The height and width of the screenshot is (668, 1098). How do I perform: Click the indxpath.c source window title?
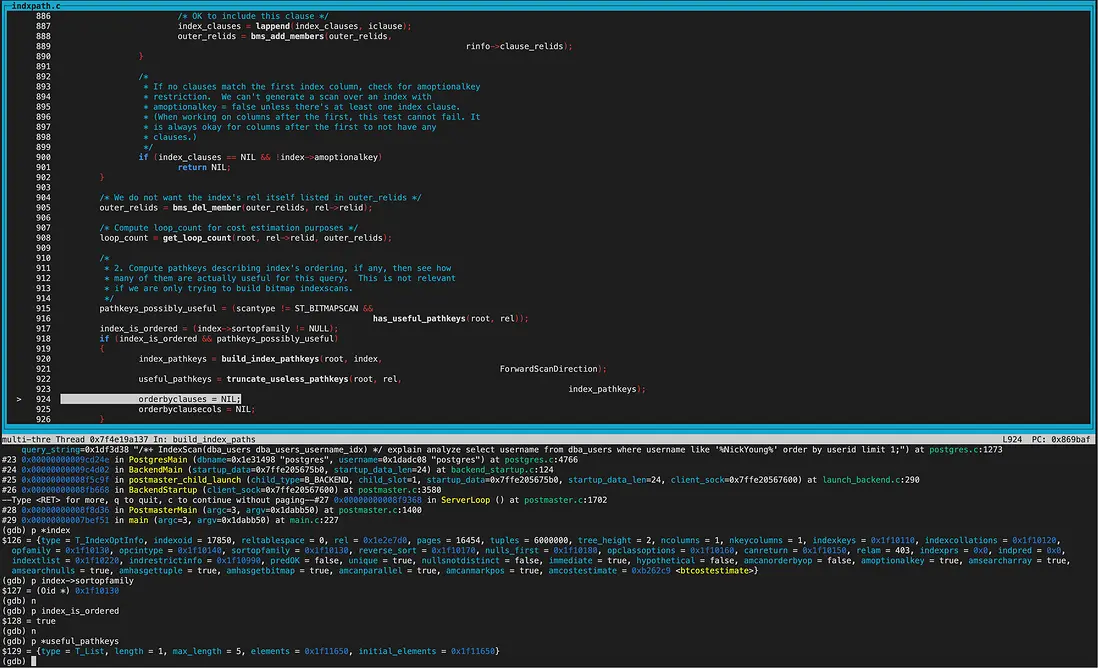coord(34,5)
